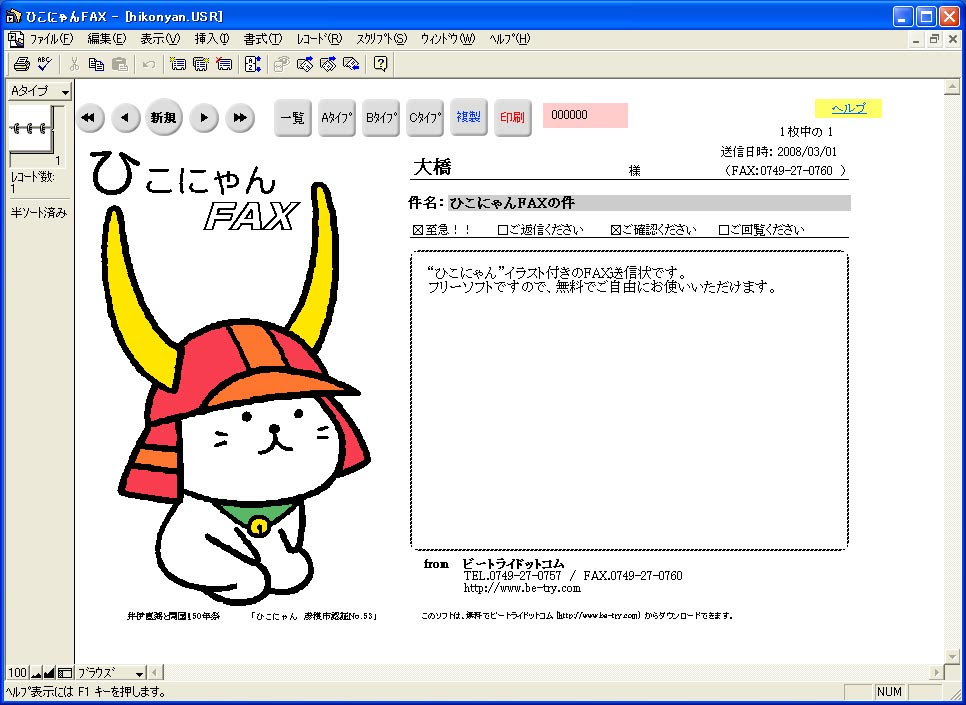This screenshot has width=966, height=705.
Task: Click inside the dotted message body box
Action: click(630, 400)
